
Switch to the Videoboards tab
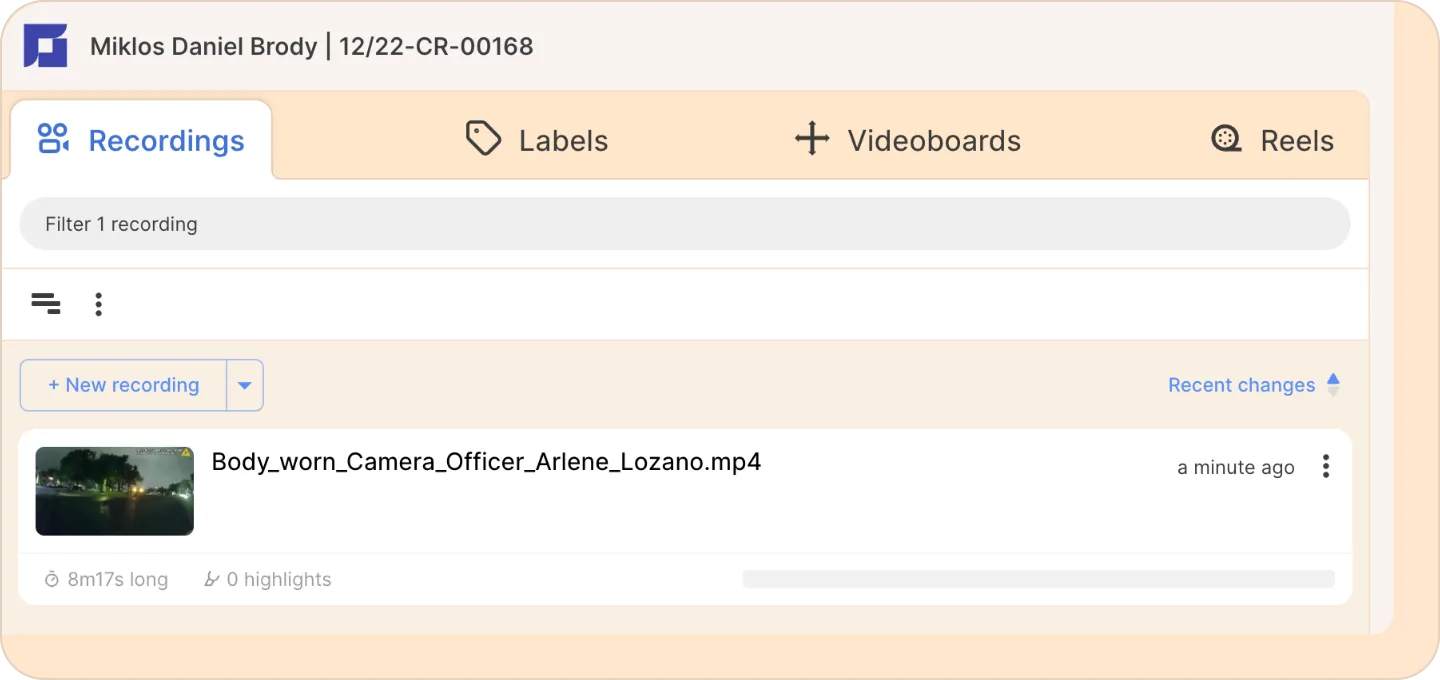point(907,140)
